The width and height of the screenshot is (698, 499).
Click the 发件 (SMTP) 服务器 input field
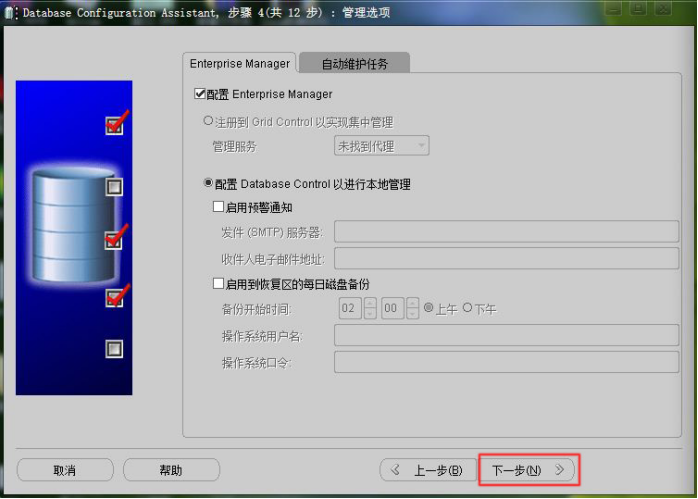506,231
